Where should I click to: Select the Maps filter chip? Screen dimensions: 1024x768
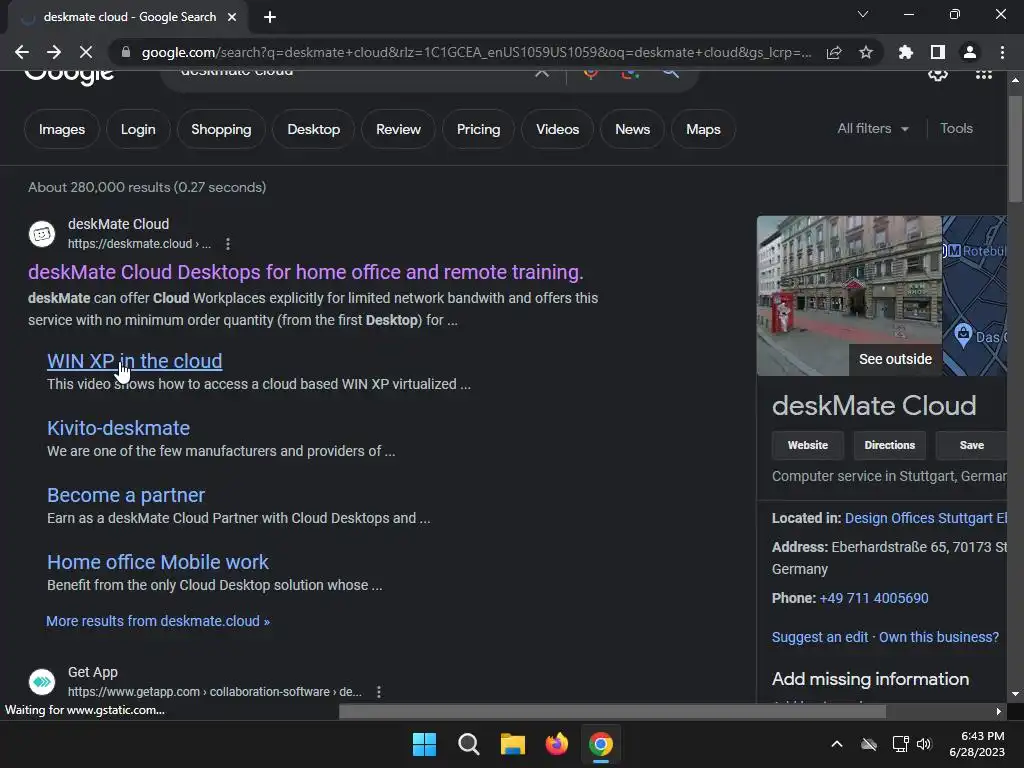pos(703,129)
